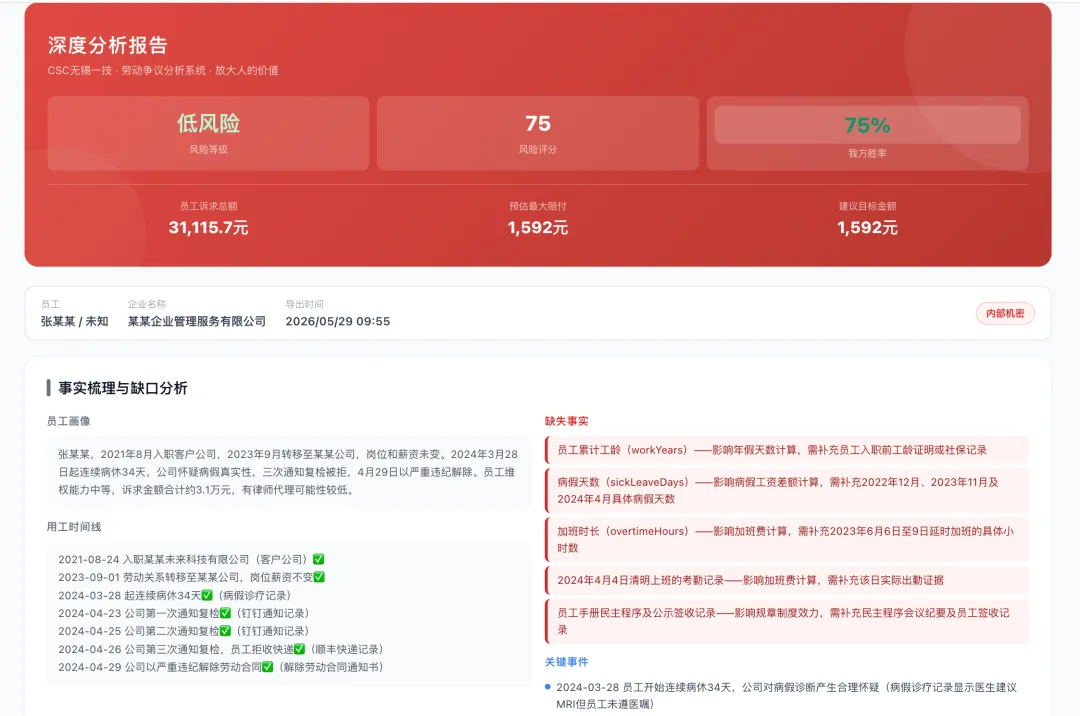Click the 关键事件 heading
1080x716 pixels.
pyautogui.click(x=566, y=662)
